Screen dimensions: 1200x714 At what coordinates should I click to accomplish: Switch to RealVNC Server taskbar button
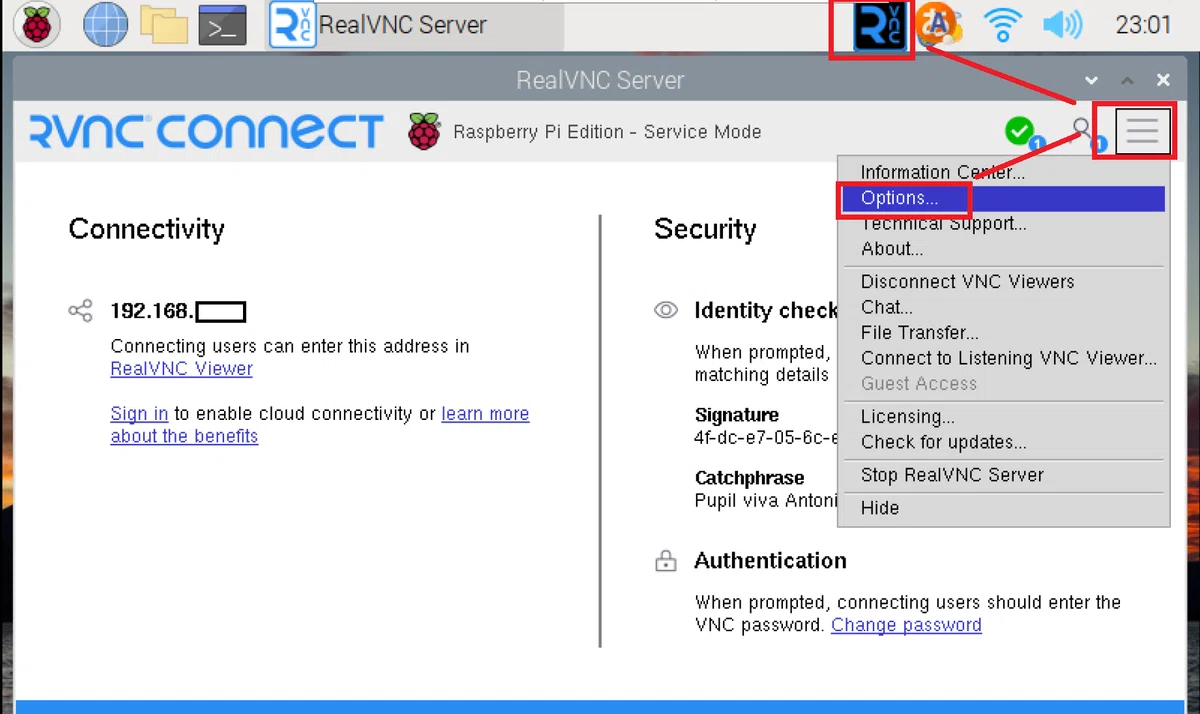point(415,26)
